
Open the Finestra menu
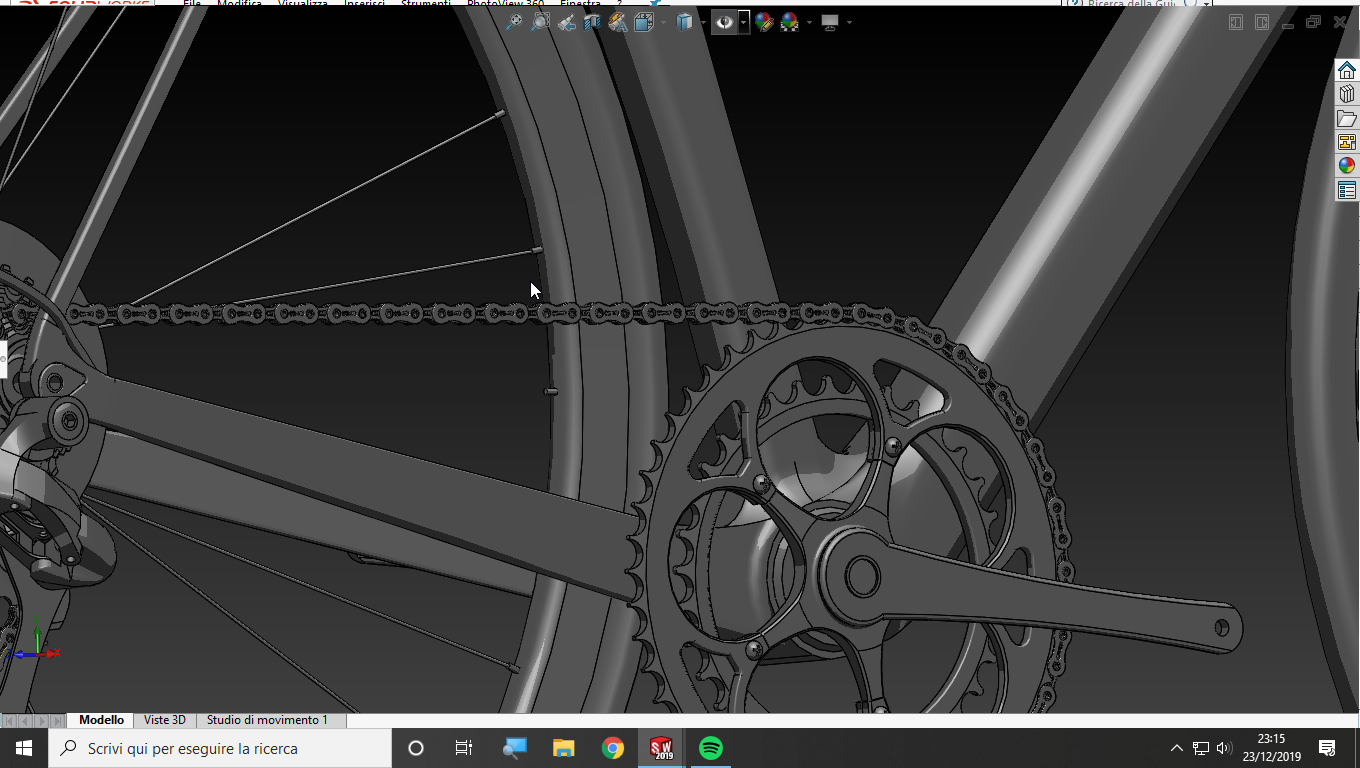point(581,3)
